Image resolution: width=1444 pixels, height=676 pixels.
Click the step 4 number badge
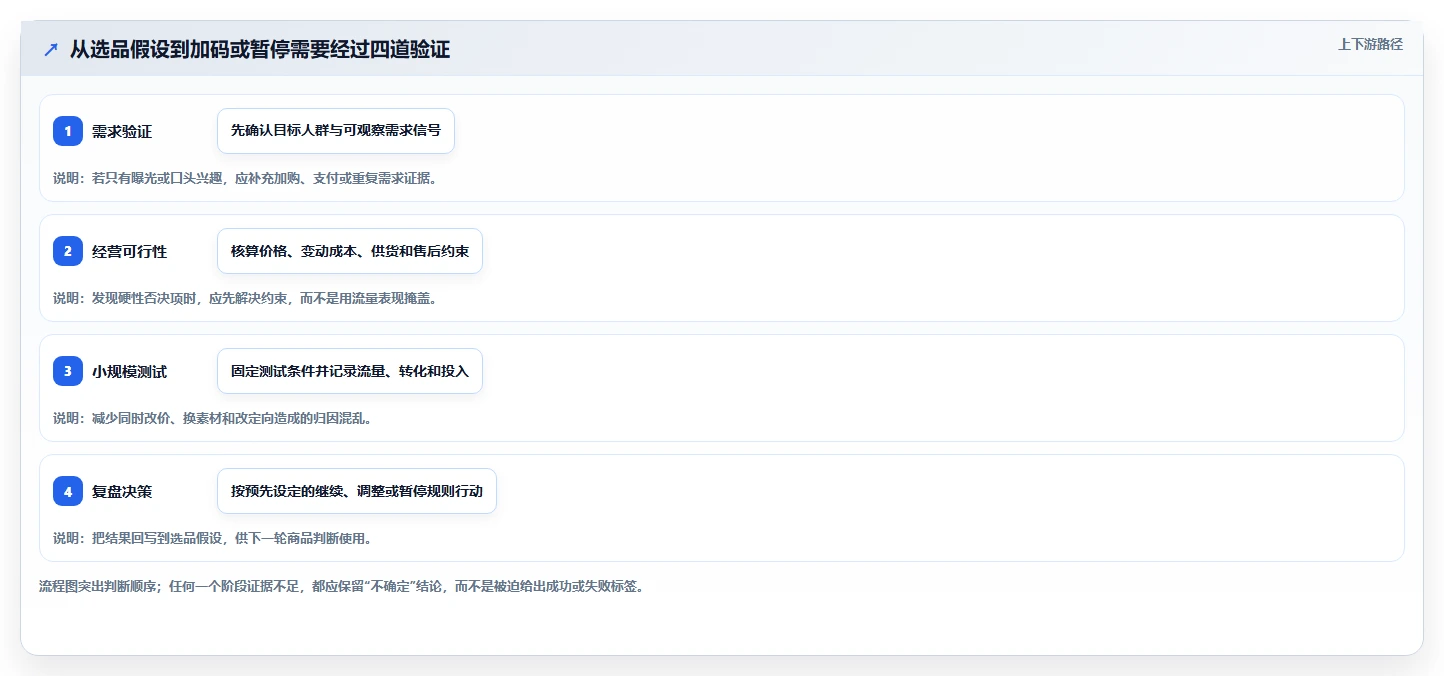(x=68, y=491)
